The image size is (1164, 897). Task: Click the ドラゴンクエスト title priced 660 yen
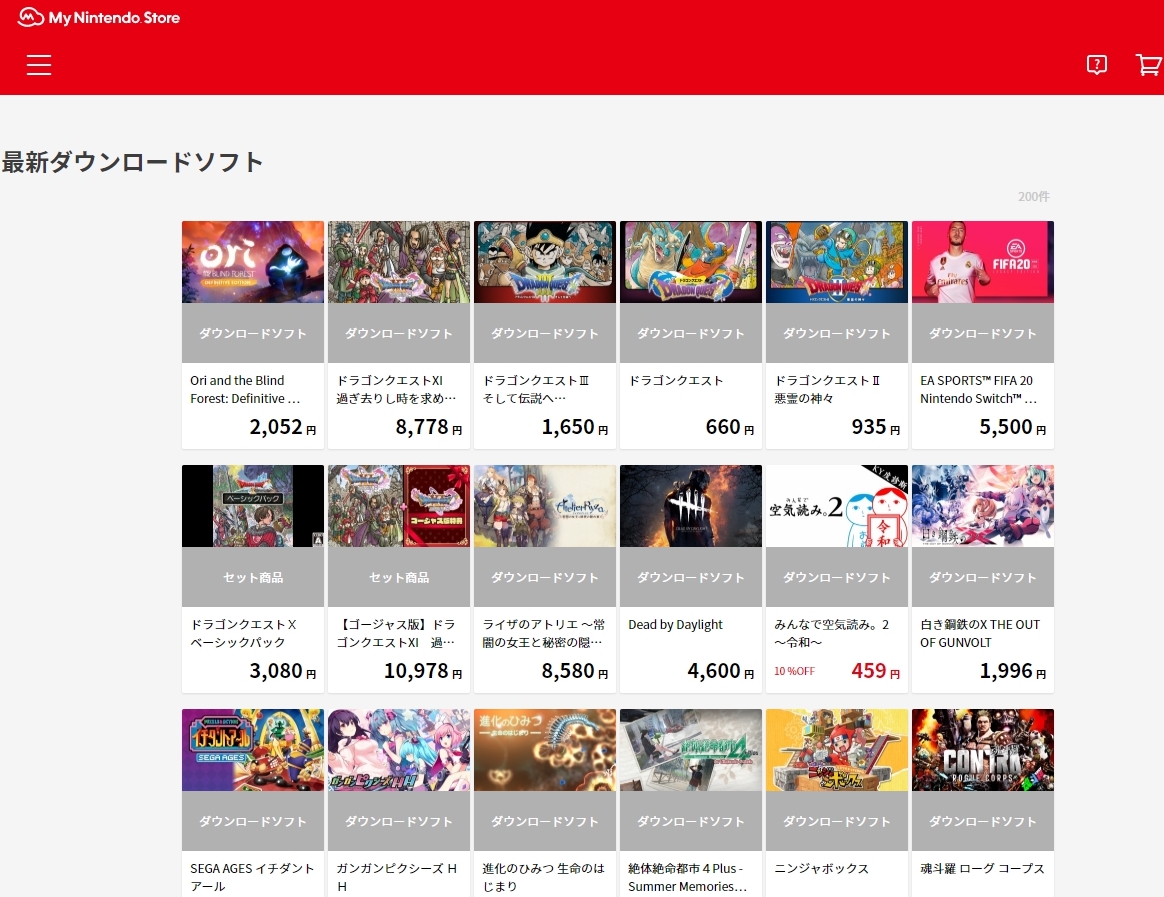coord(676,381)
